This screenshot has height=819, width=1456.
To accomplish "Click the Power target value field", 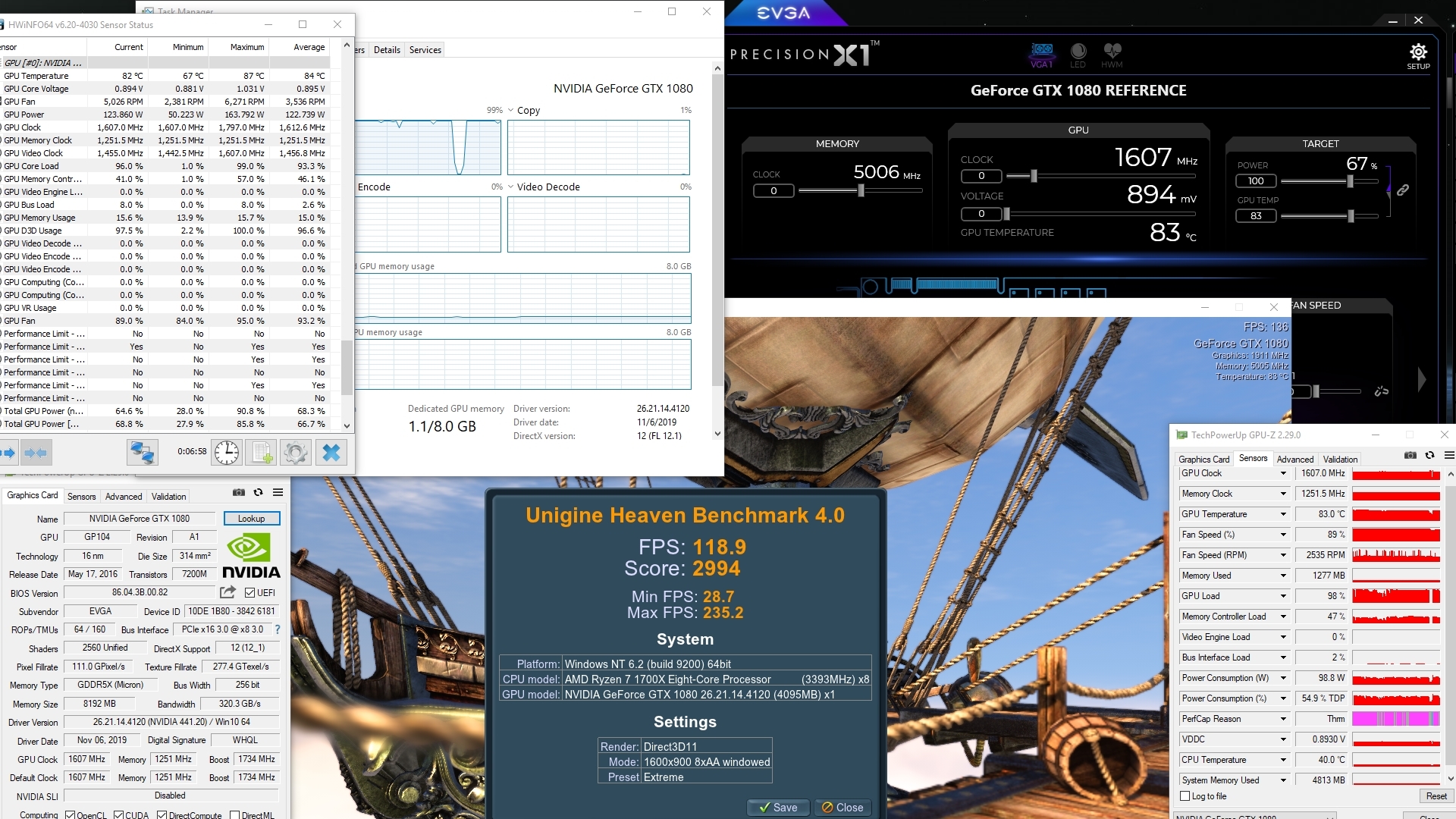I will (x=1257, y=181).
